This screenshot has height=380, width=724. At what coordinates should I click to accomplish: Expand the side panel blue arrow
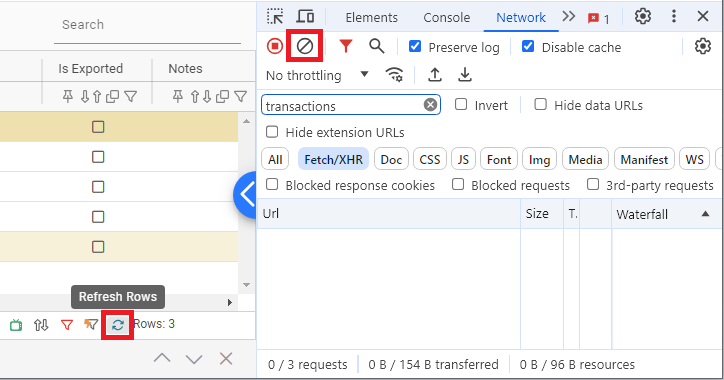(246, 194)
